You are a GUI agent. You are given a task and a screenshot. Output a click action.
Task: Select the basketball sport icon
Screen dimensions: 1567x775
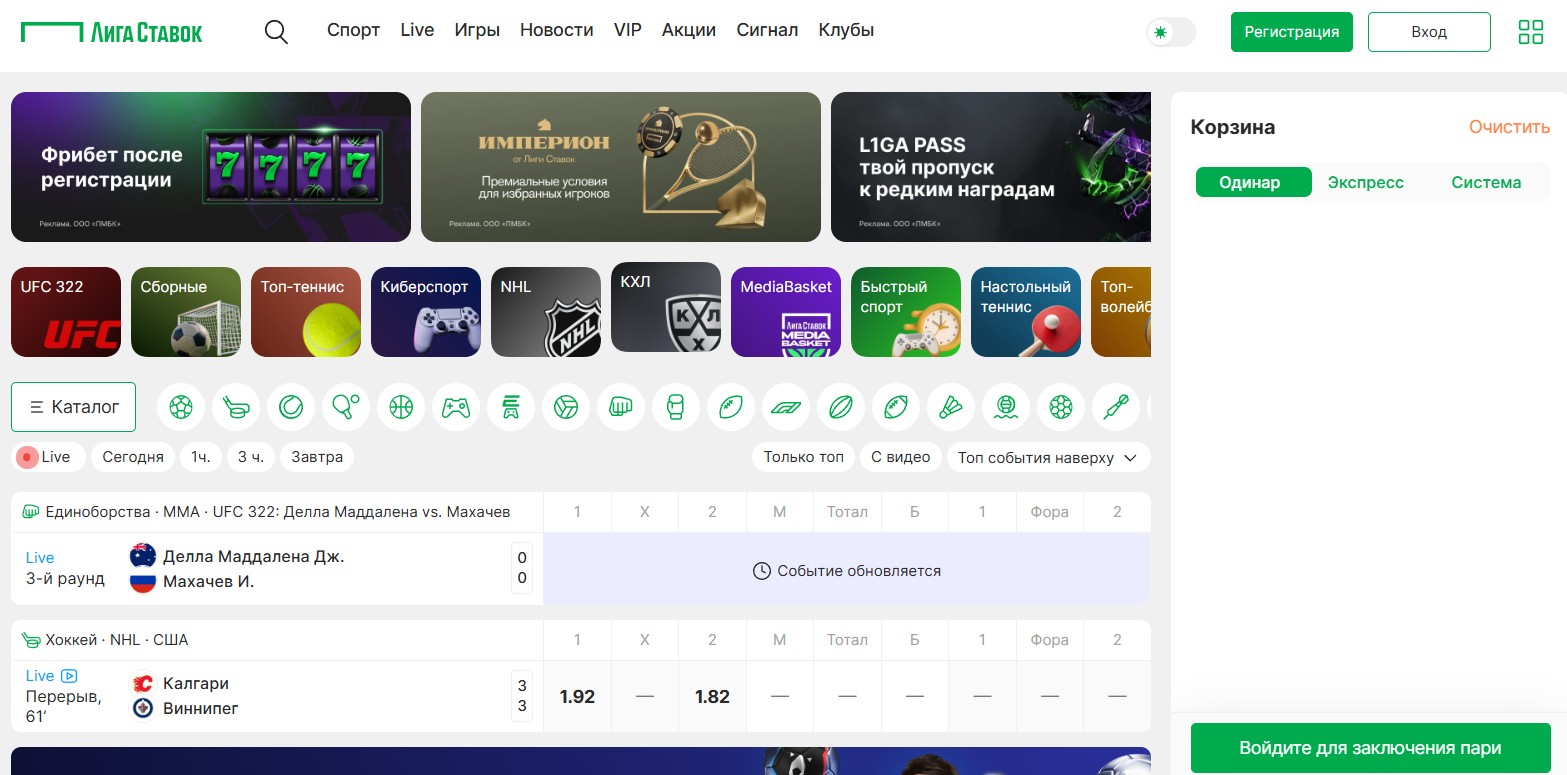coord(401,407)
